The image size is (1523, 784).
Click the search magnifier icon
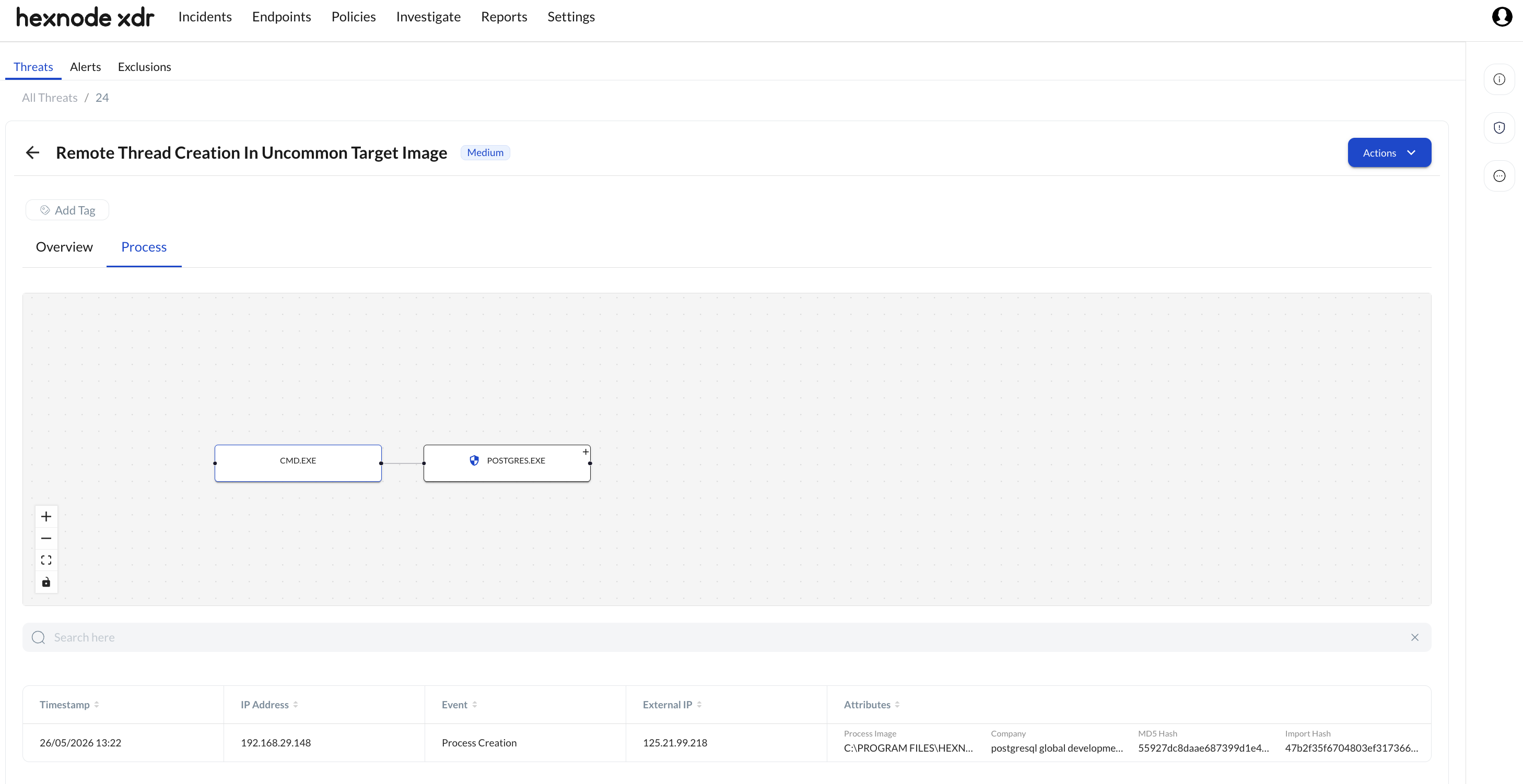pos(39,637)
